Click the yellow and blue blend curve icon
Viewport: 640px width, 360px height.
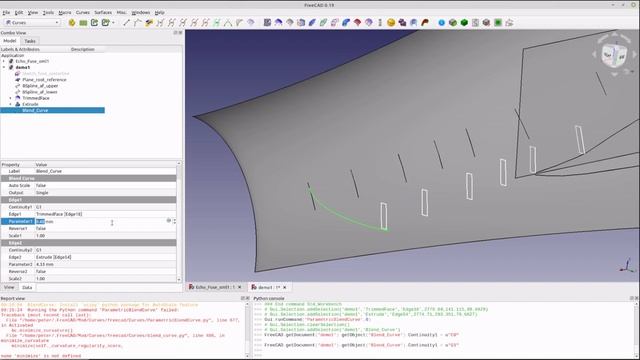click(149, 23)
